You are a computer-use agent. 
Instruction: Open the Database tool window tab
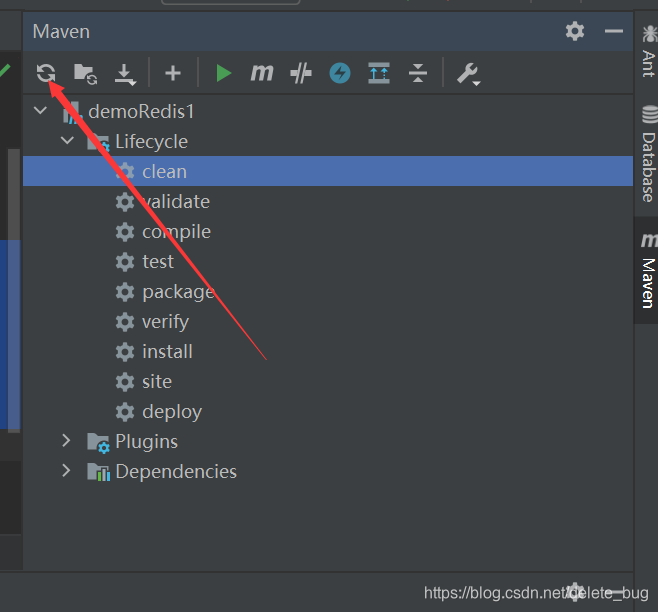click(x=649, y=154)
